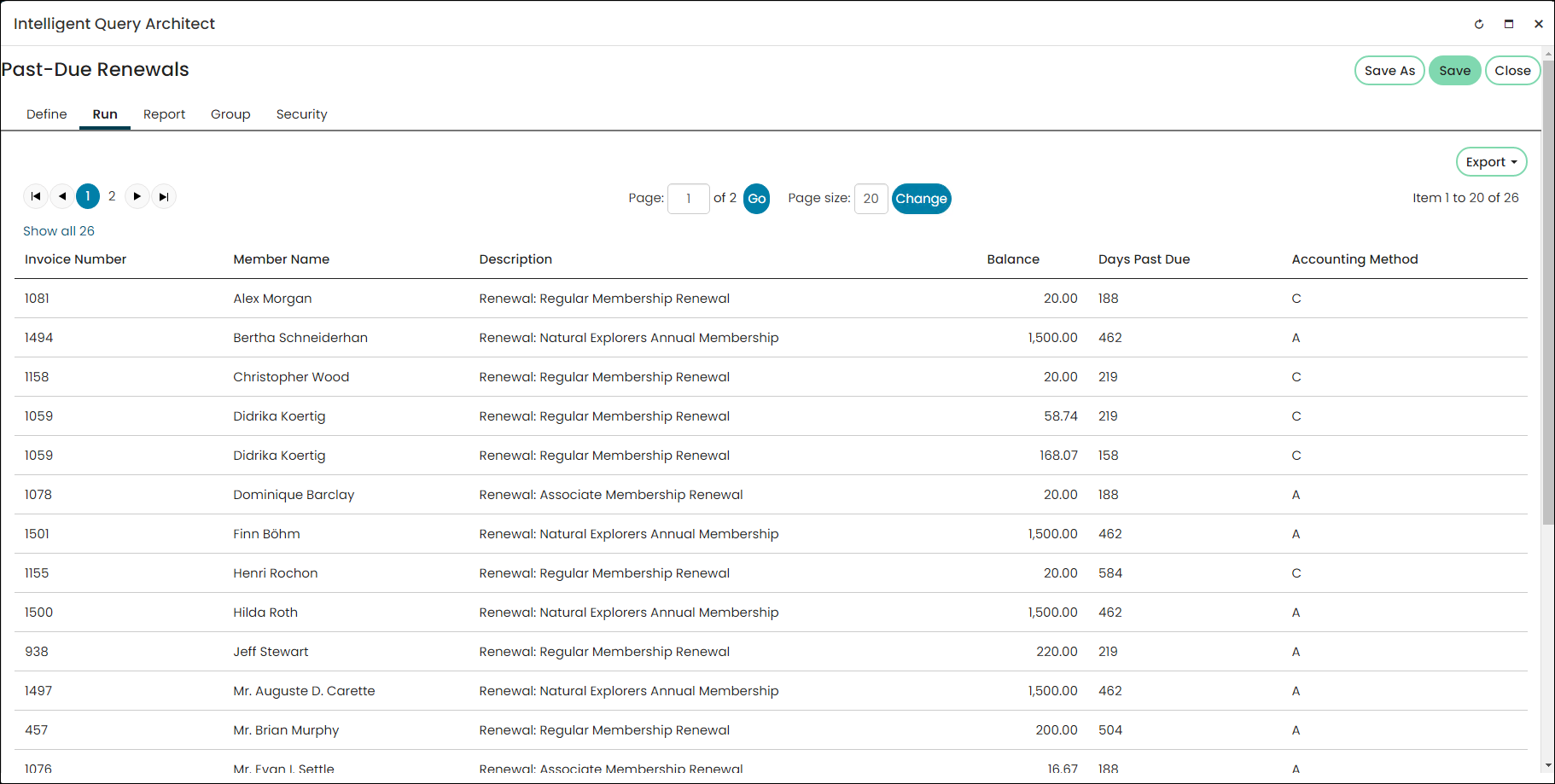
Task: Go to the next results page
Action: [x=137, y=196]
